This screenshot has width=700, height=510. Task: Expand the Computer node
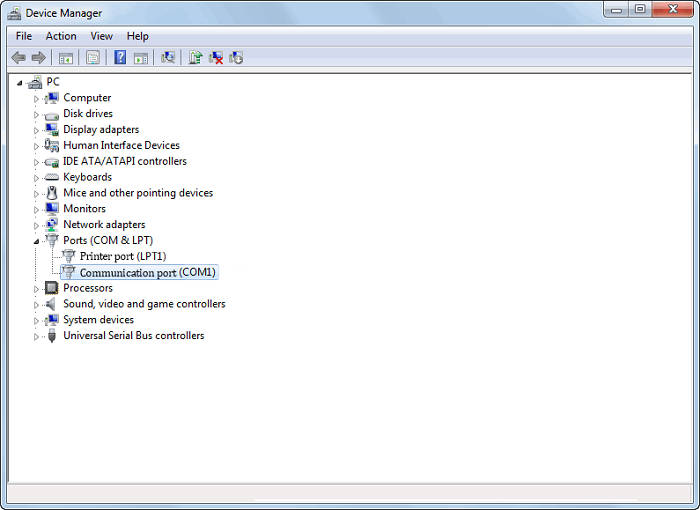36,99
